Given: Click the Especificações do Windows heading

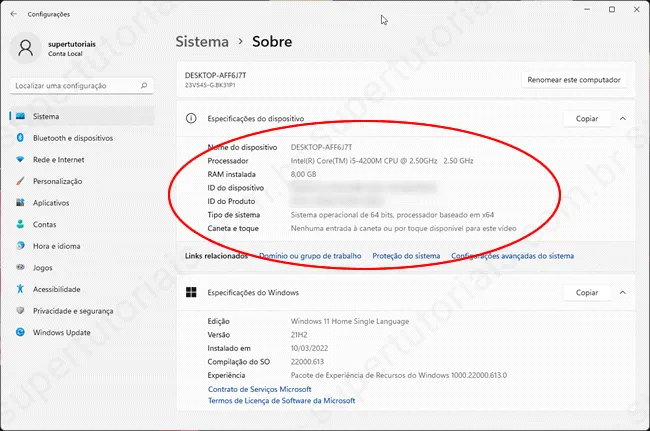Looking at the screenshot, I should (253, 293).
